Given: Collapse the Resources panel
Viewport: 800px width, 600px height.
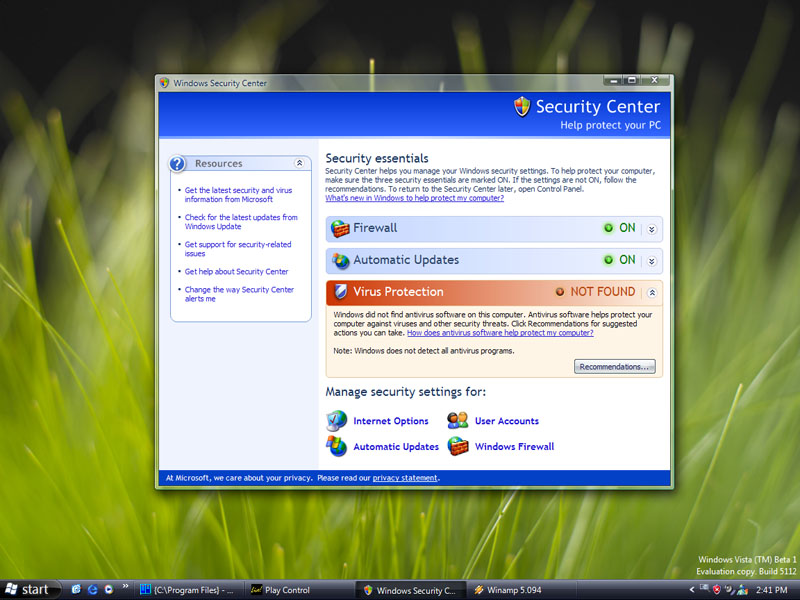Looking at the screenshot, I should [x=299, y=163].
